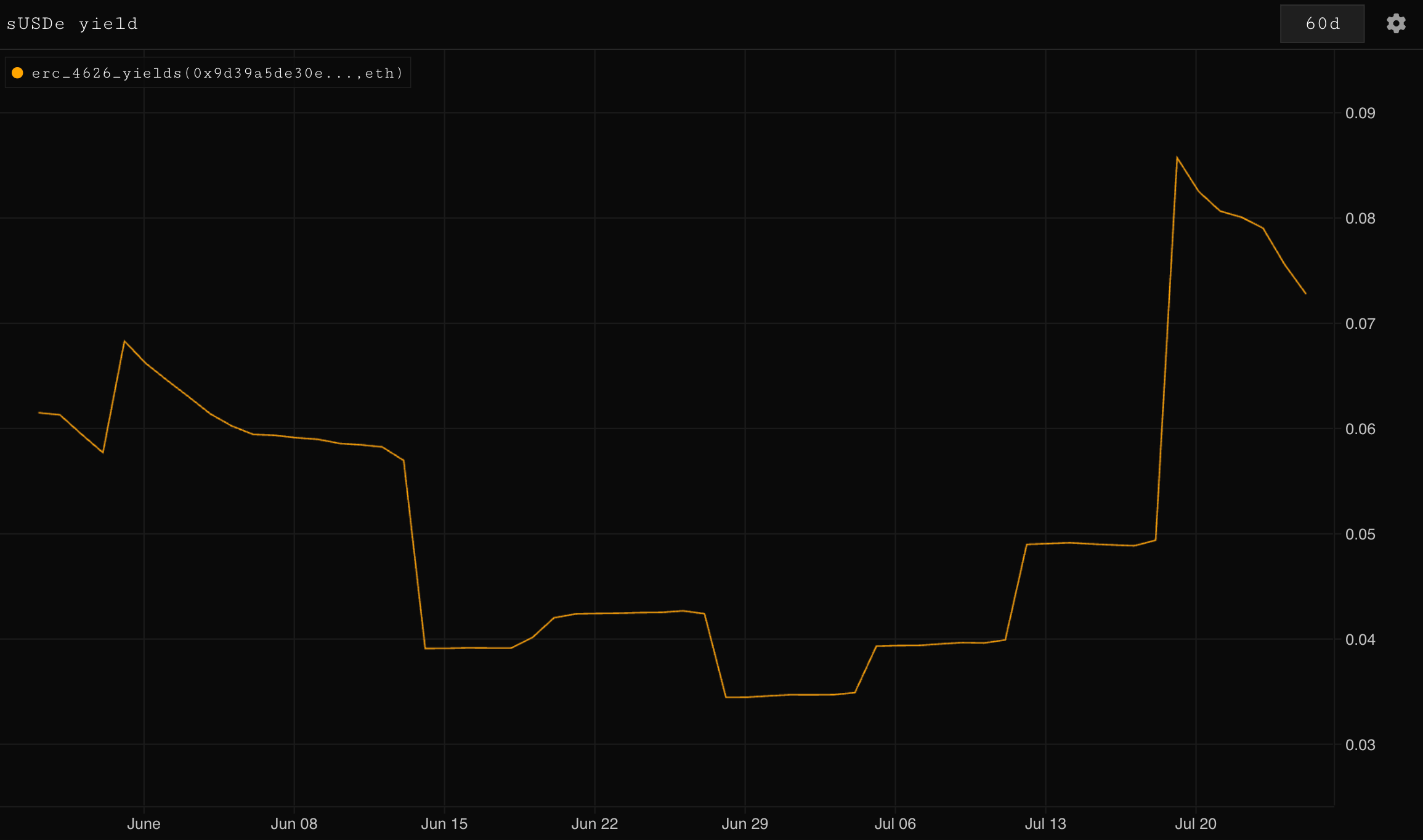Click the orange legend dot
This screenshot has height=840, width=1423.
[18, 73]
